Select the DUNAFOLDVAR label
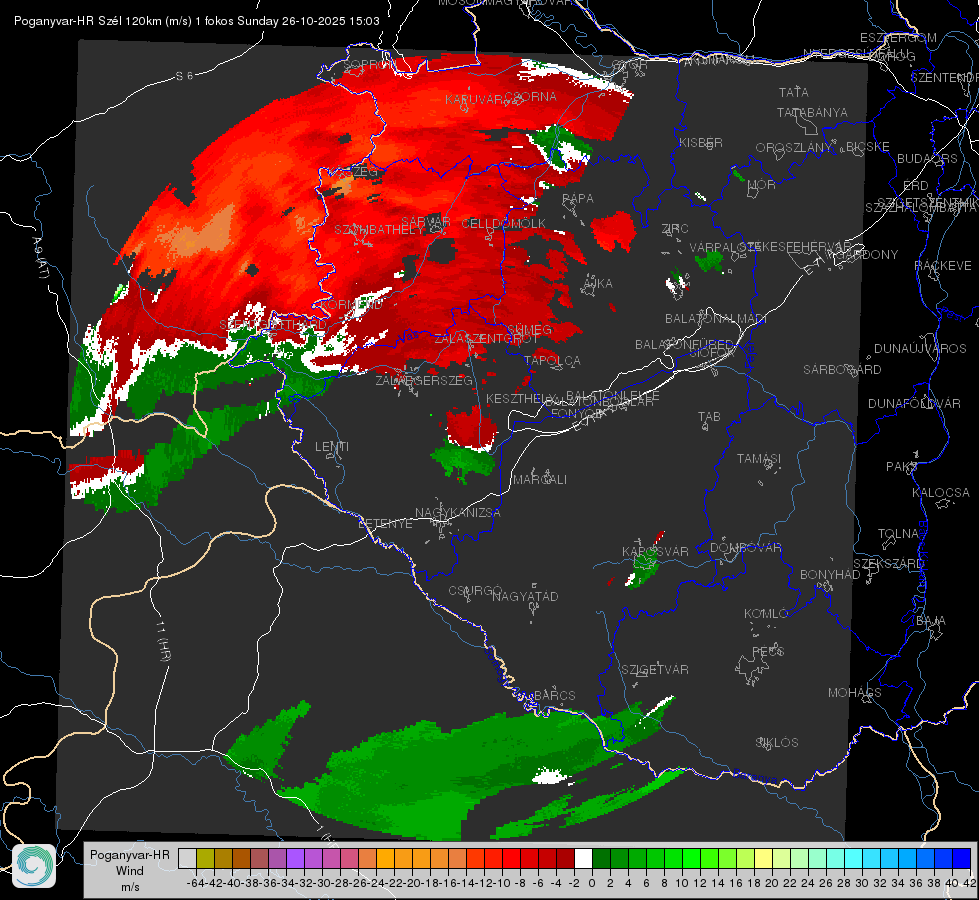Screen dimensions: 979x900 pos(914,403)
